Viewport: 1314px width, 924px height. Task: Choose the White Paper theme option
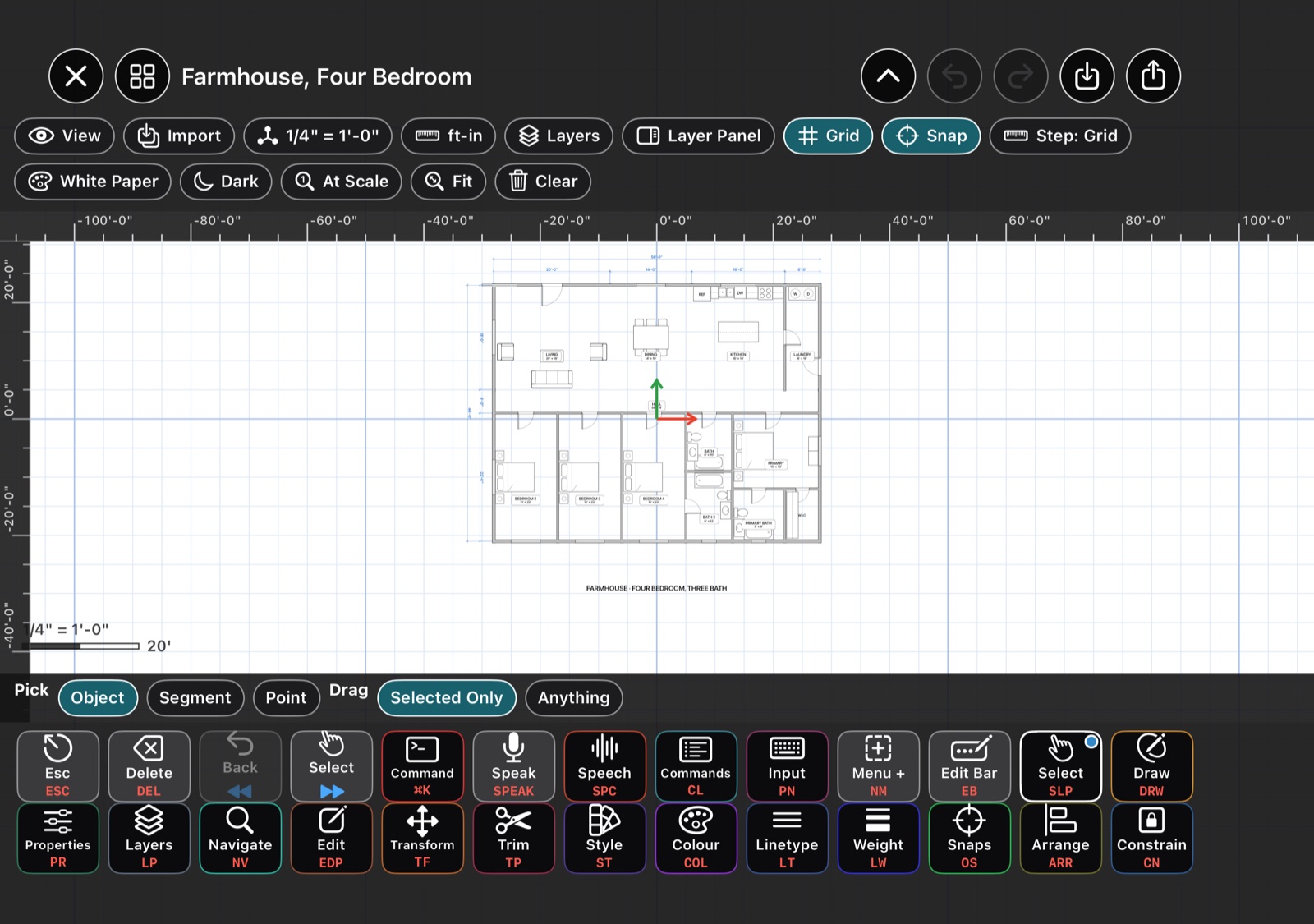pyautogui.click(x=93, y=182)
